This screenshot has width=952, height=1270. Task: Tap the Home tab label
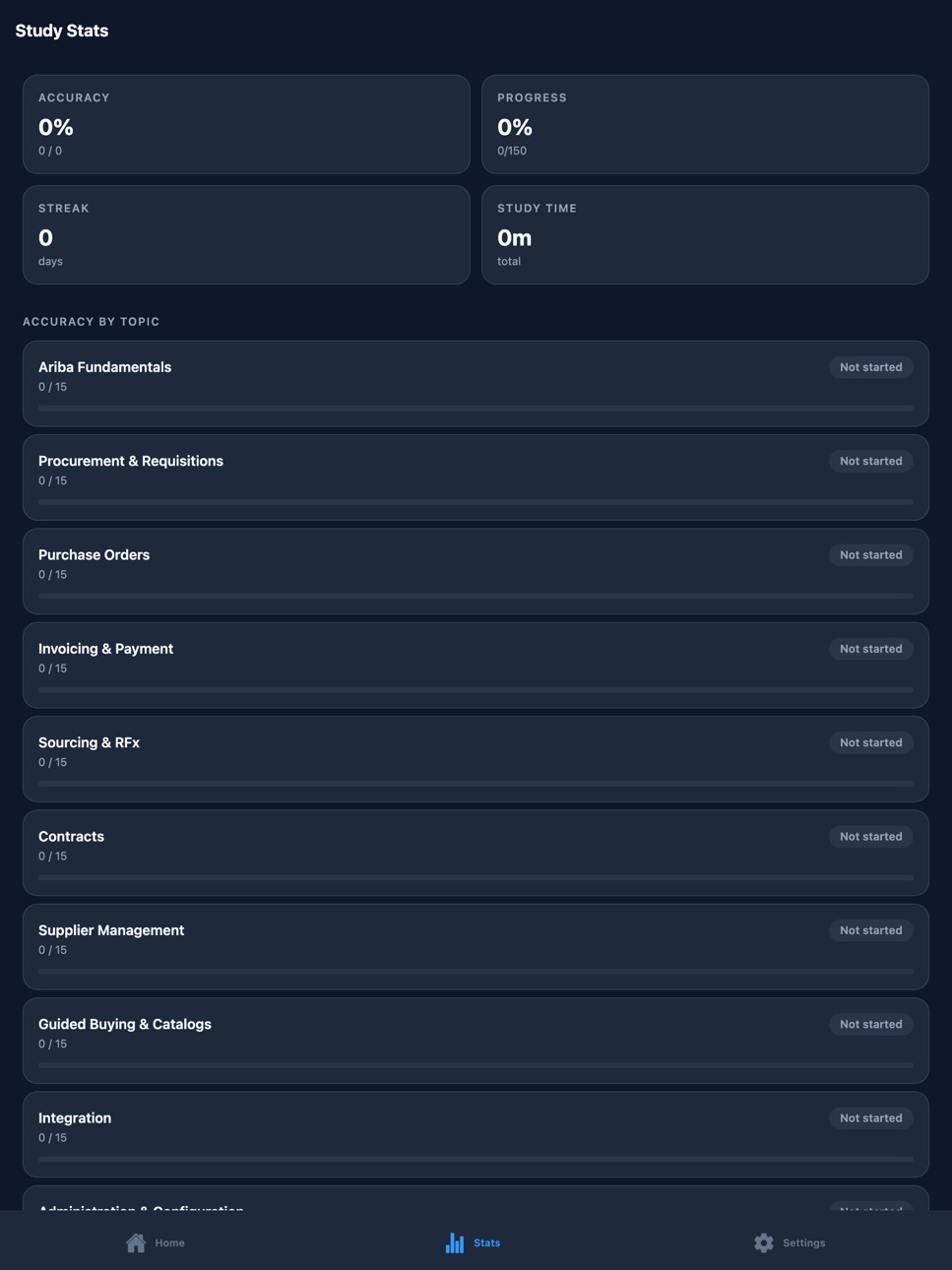pos(169,1243)
